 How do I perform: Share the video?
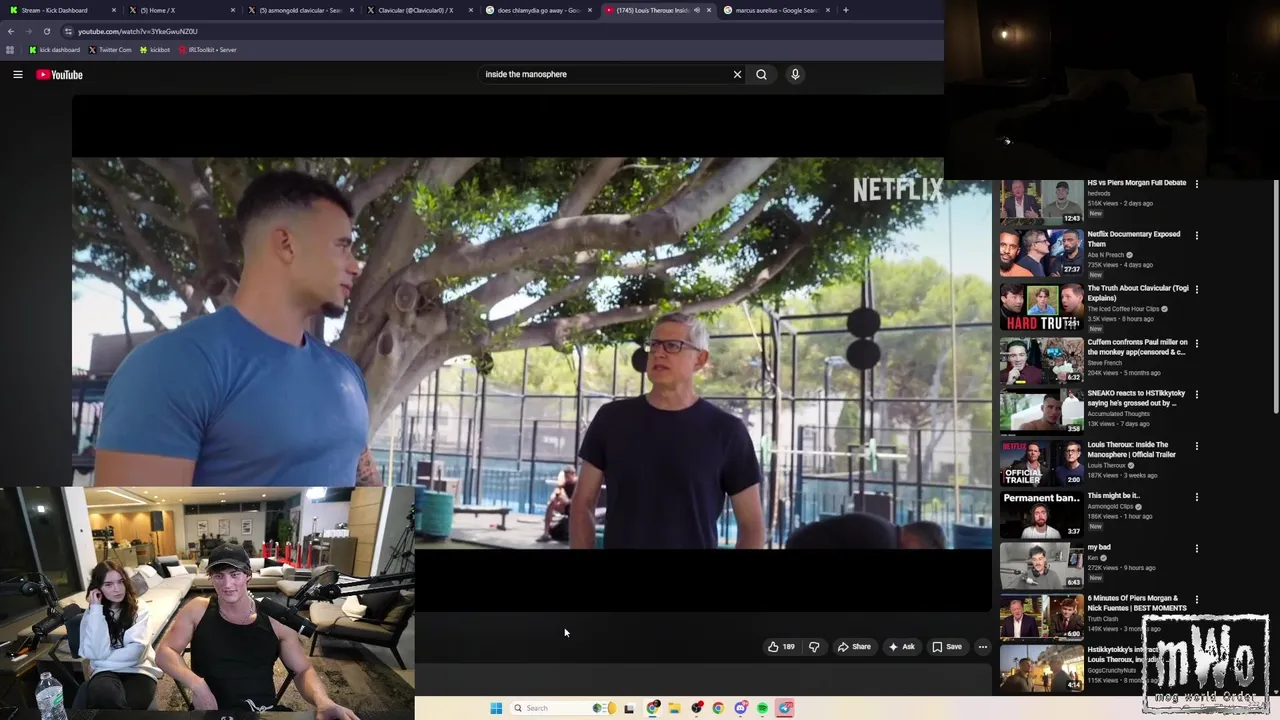tap(854, 647)
